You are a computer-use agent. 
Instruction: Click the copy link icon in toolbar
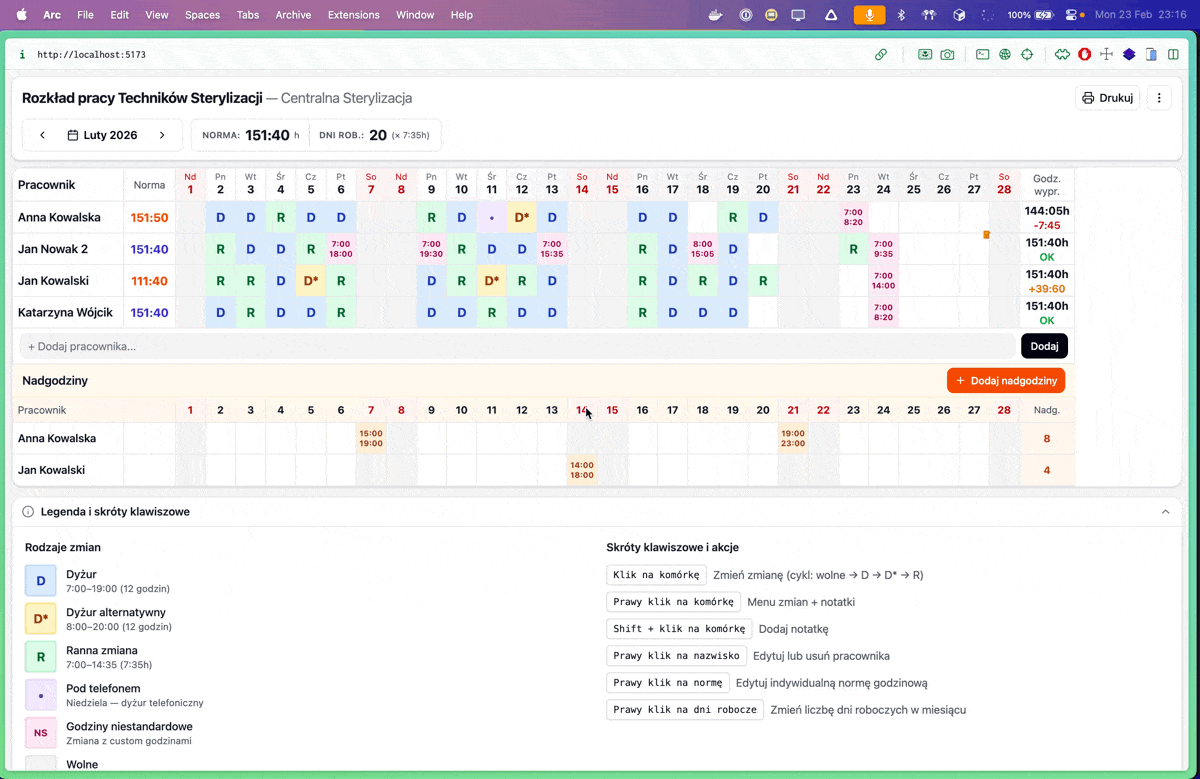tap(881, 55)
